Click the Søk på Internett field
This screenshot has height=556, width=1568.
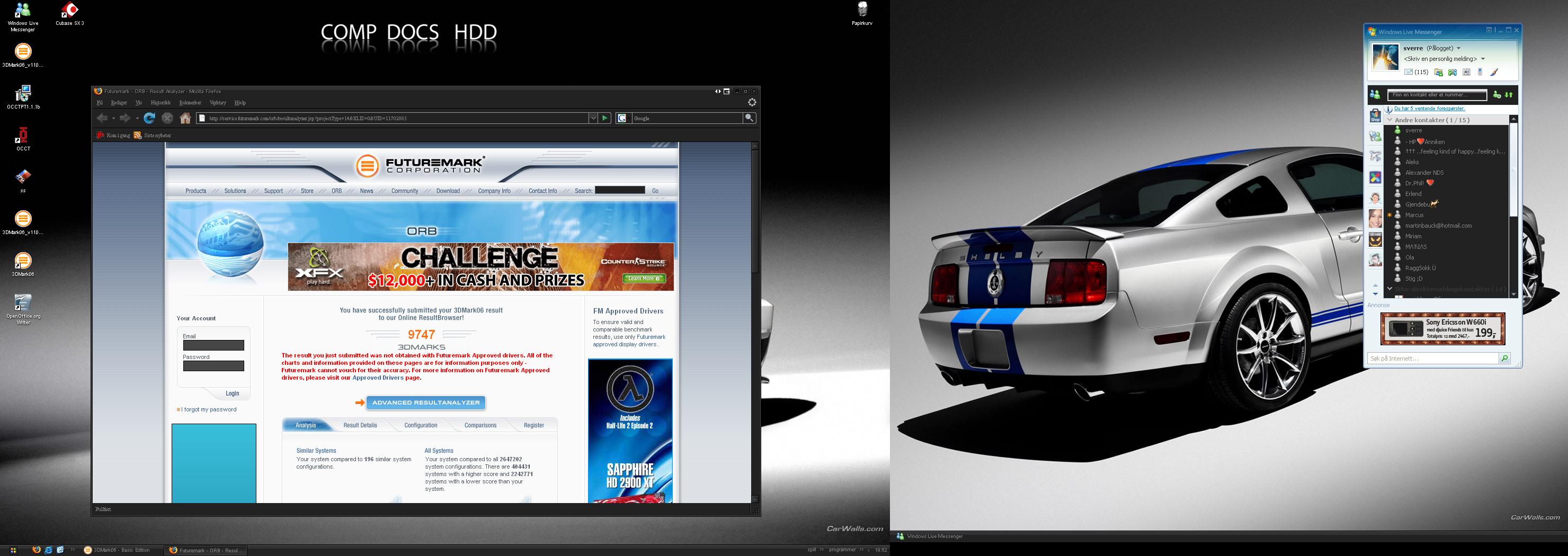pyautogui.click(x=1433, y=358)
